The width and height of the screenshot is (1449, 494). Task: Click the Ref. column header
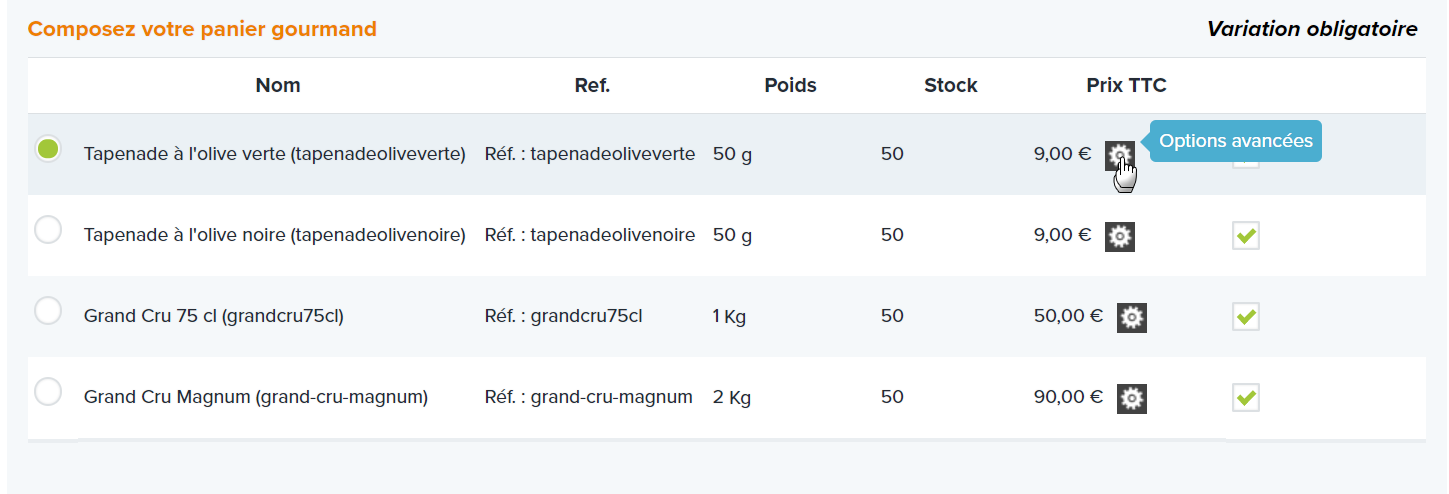[x=592, y=85]
